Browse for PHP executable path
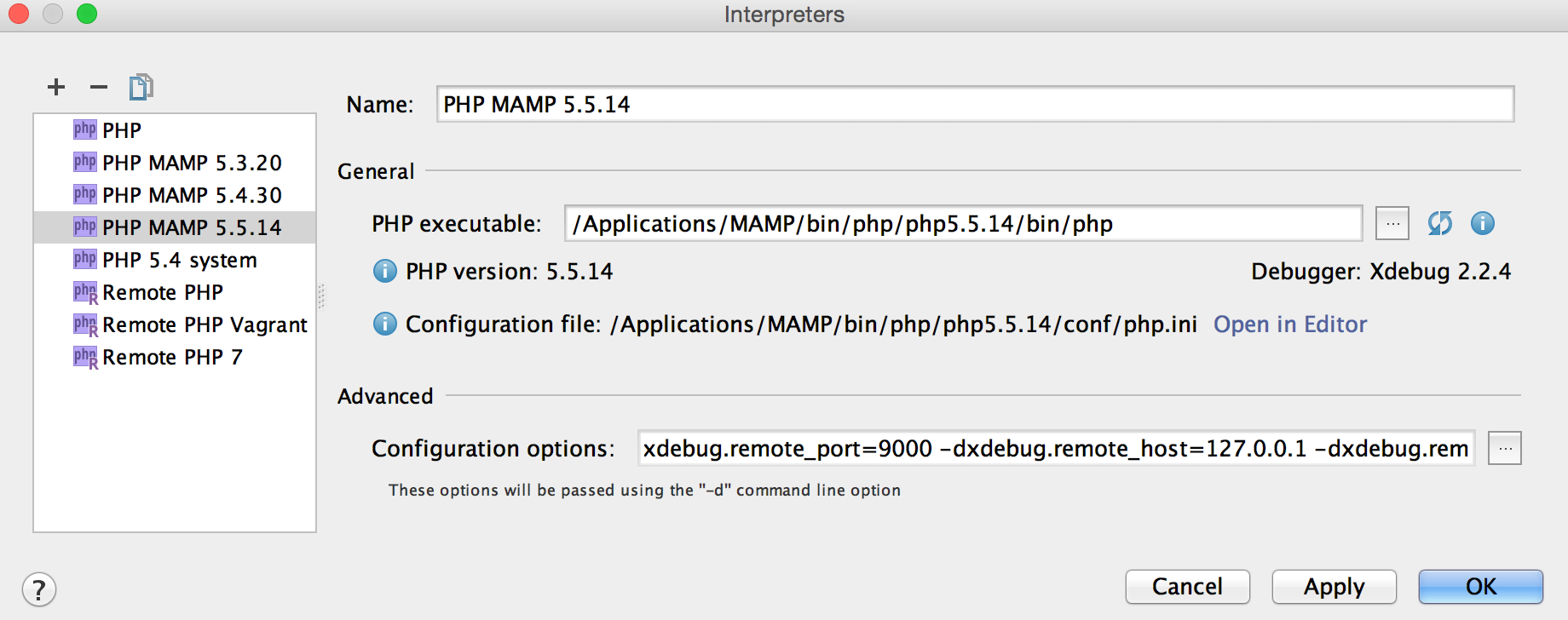This screenshot has width=1568, height=620. tap(1392, 224)
